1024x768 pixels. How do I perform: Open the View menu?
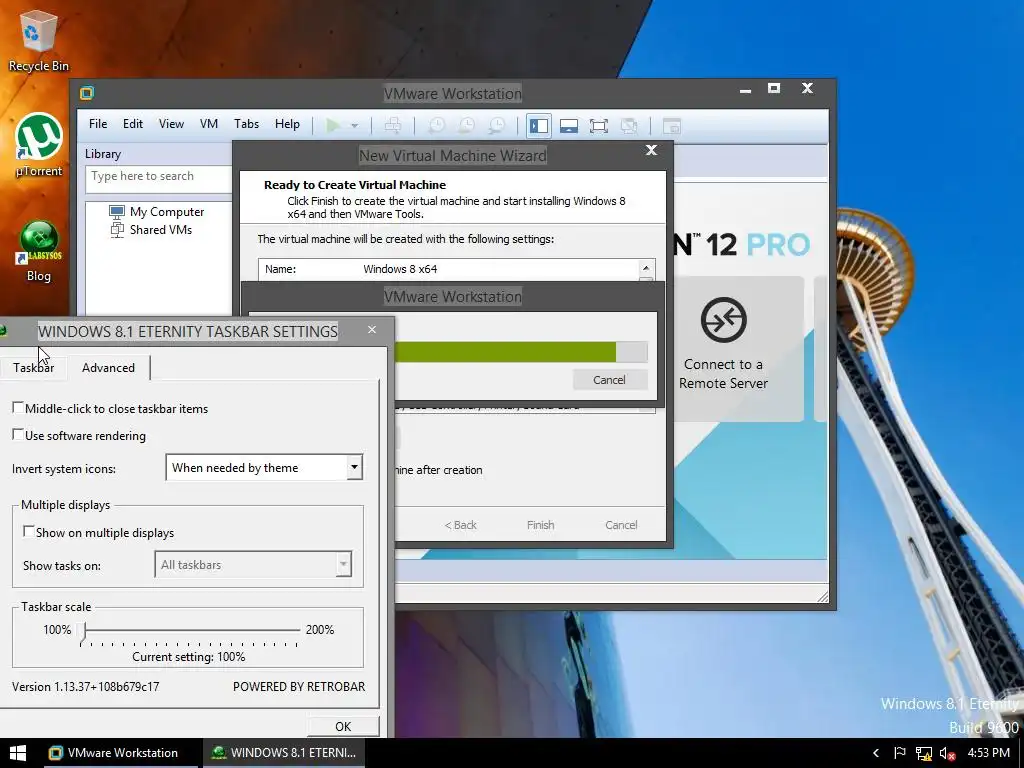click(171, 124)
